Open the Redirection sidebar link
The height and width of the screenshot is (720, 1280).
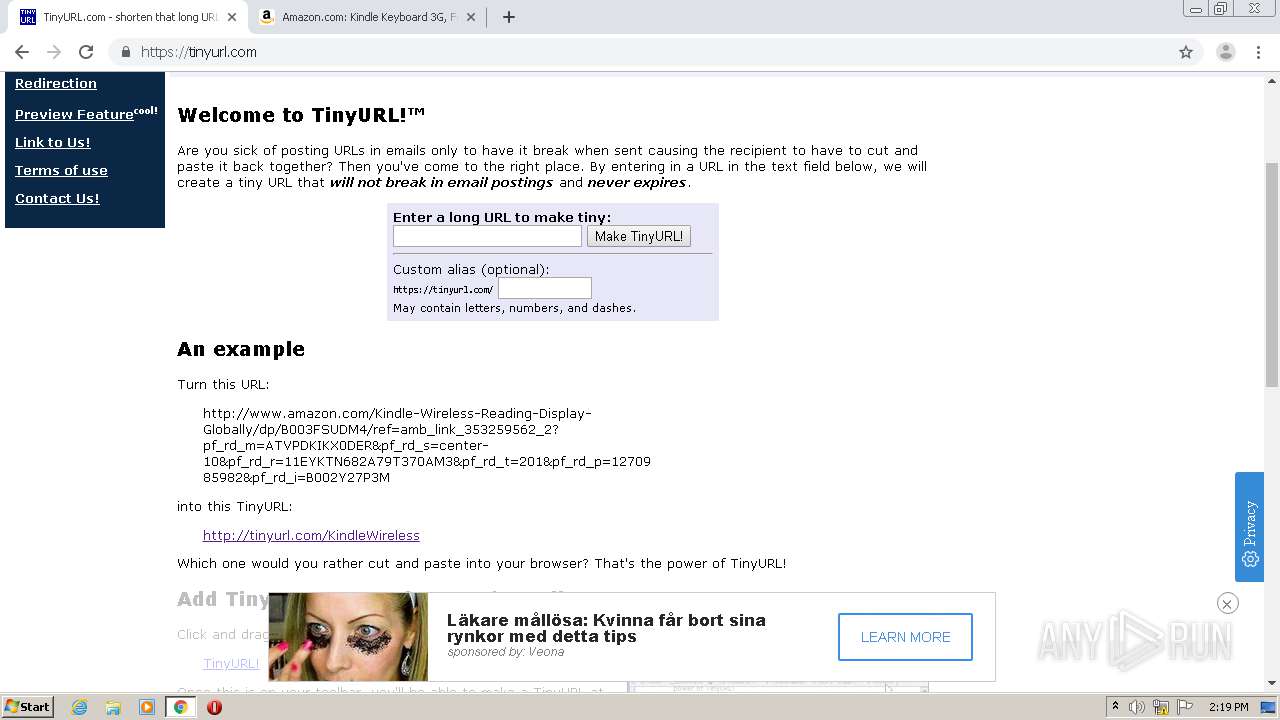[56, 84]
